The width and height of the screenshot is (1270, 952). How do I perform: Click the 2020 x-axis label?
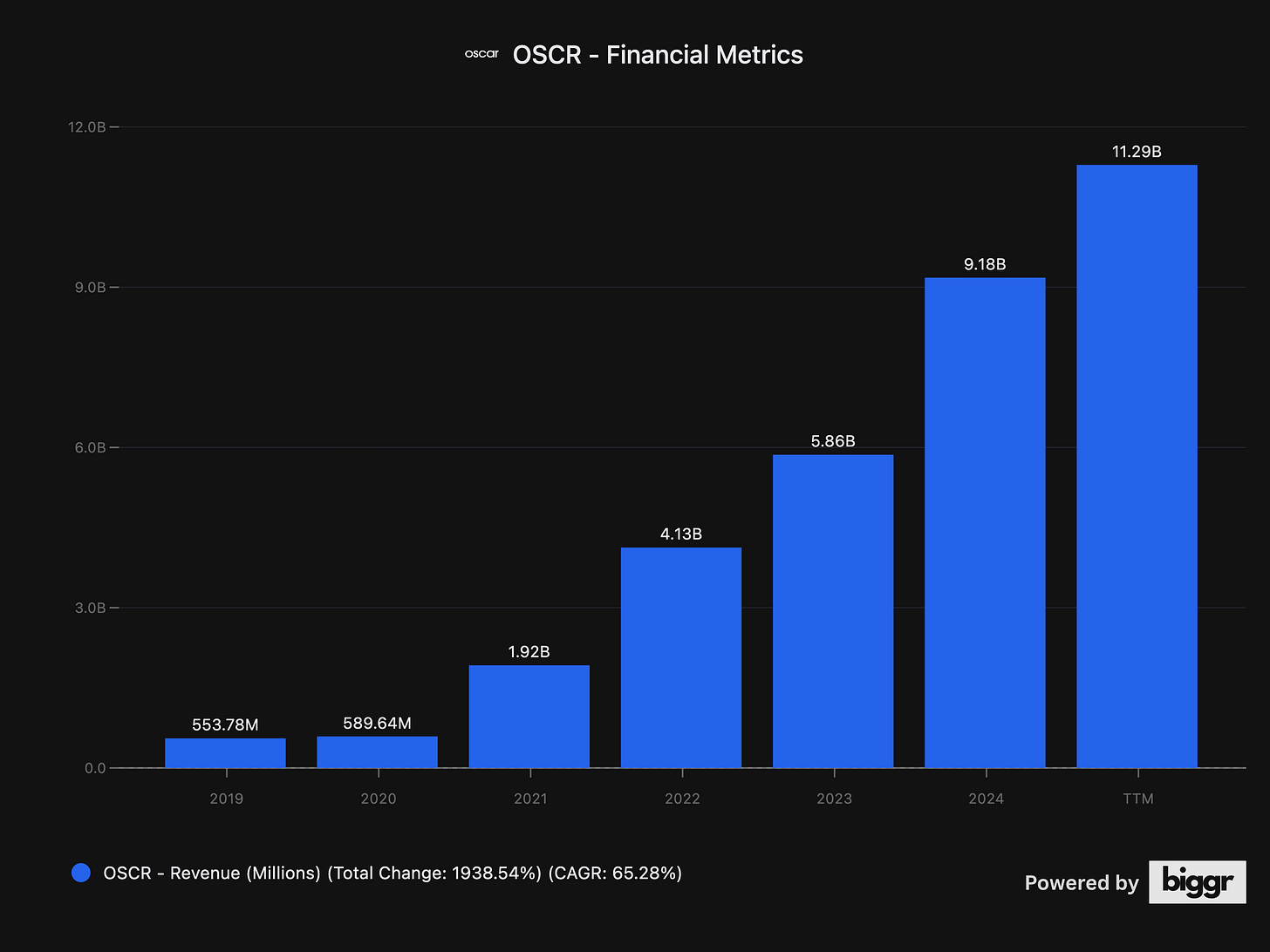point(379,799)
